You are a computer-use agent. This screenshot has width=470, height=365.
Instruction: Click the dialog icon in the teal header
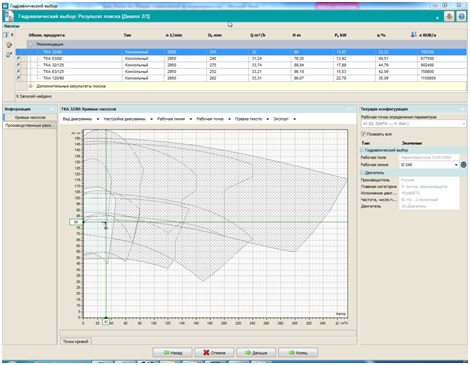pos(9,16)
